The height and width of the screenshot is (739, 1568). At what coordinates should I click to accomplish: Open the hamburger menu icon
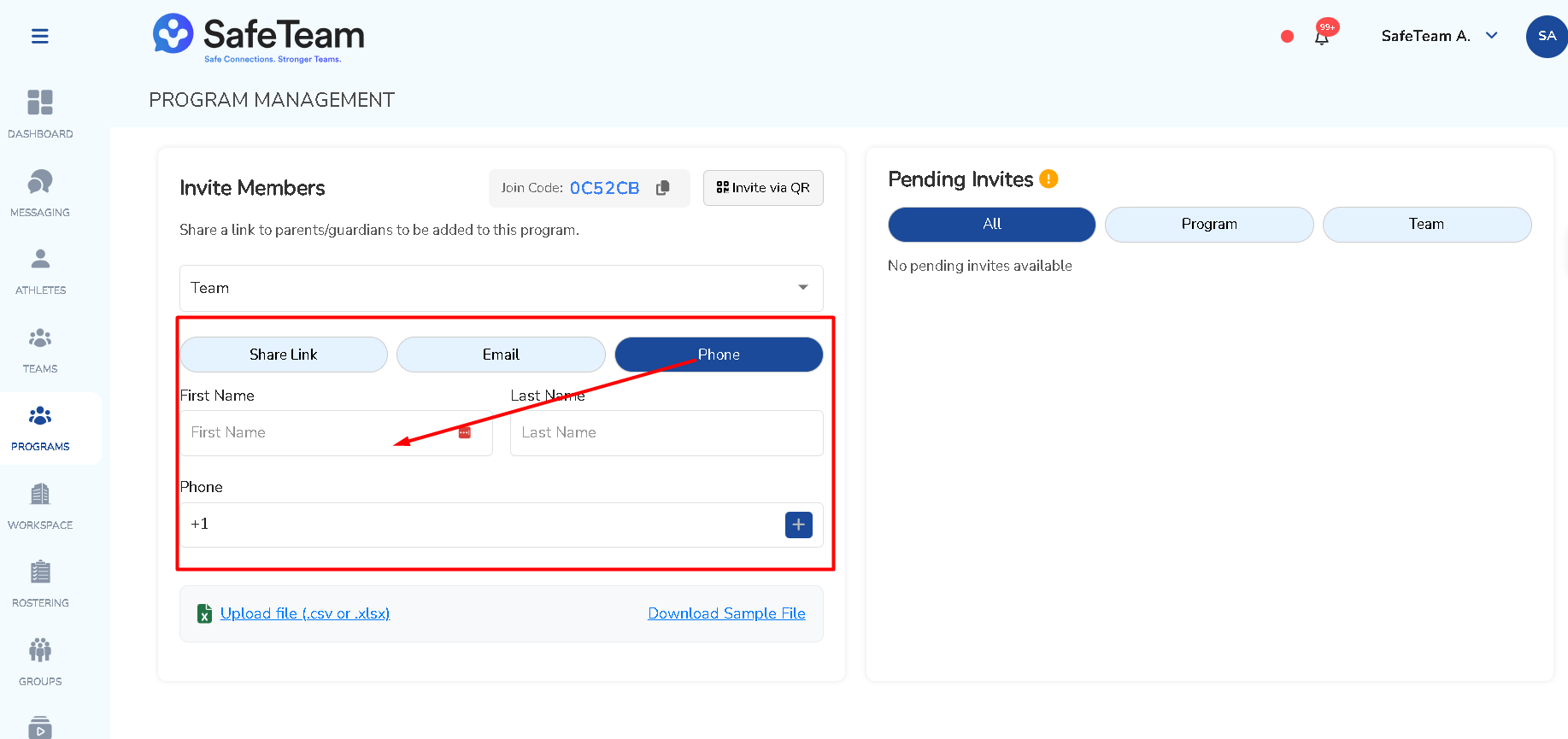(39, 36)
